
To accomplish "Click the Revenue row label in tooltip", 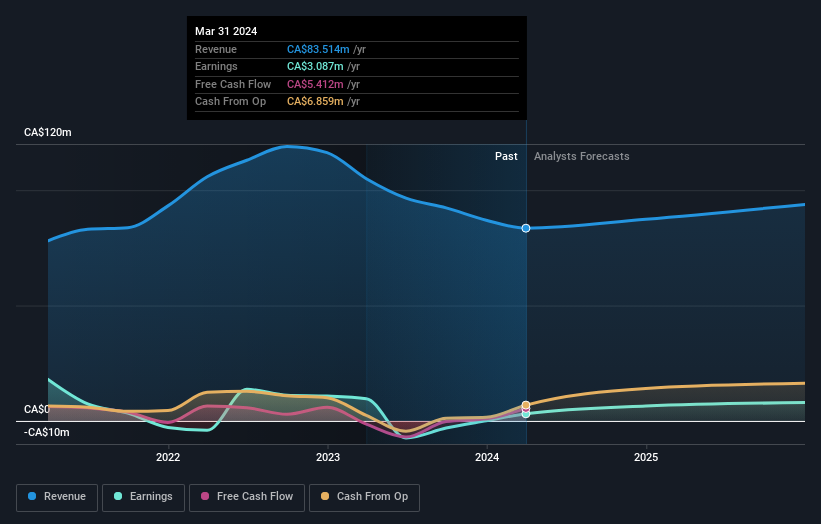I will pyautogui.click(x=216, y=49).
